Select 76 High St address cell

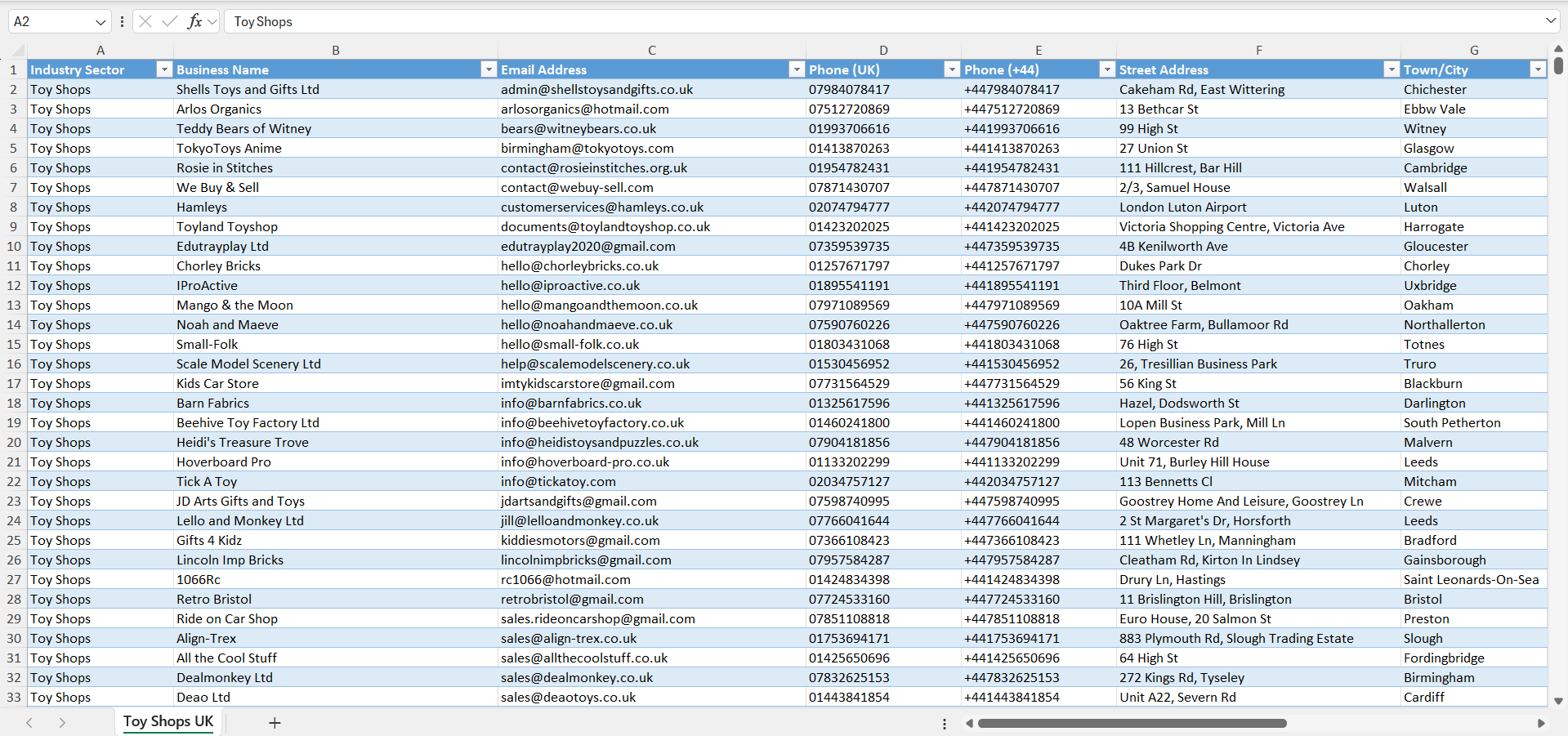[x=1258, y=344]
